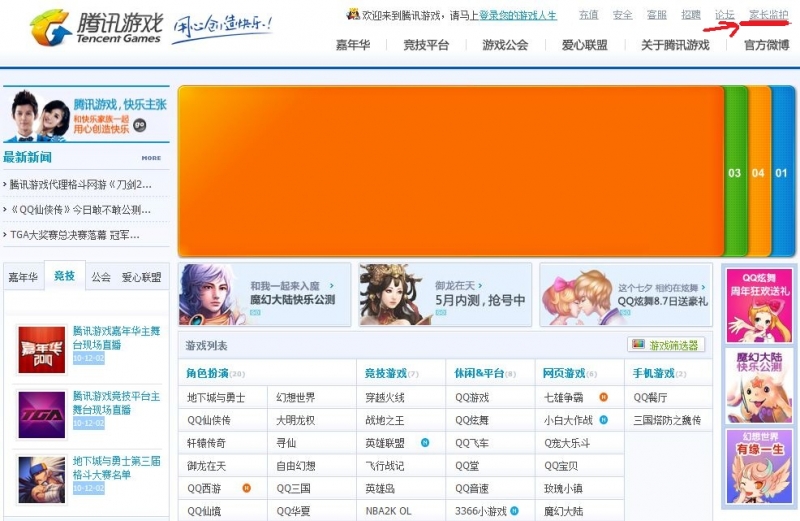The width and height of the screenshot is (800, 521).
Task: Click the 休闲&平台 category heading
Action: (479, 374)
